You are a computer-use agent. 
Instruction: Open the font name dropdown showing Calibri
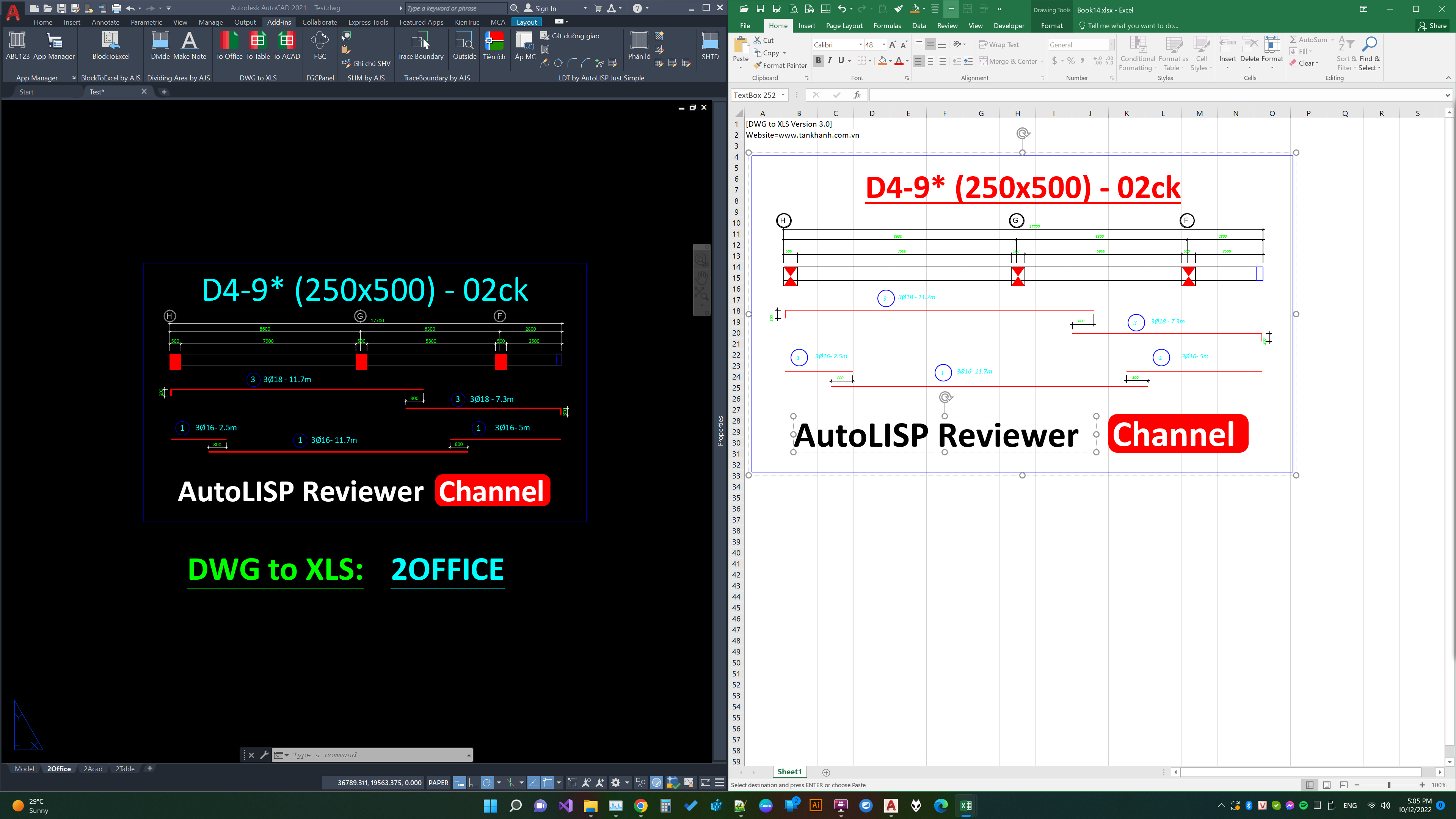(860, 45)
